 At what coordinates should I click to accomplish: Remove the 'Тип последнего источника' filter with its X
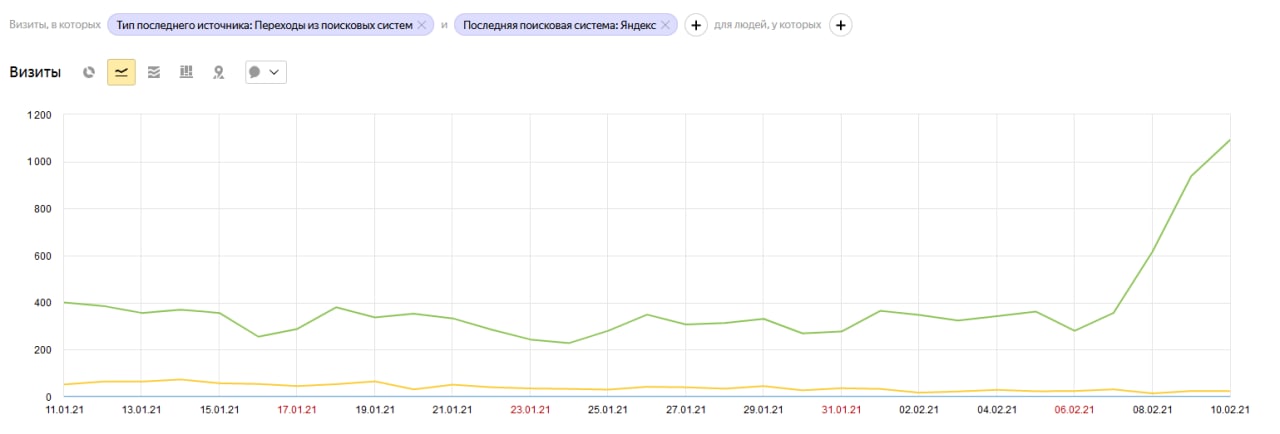[422, 25]
